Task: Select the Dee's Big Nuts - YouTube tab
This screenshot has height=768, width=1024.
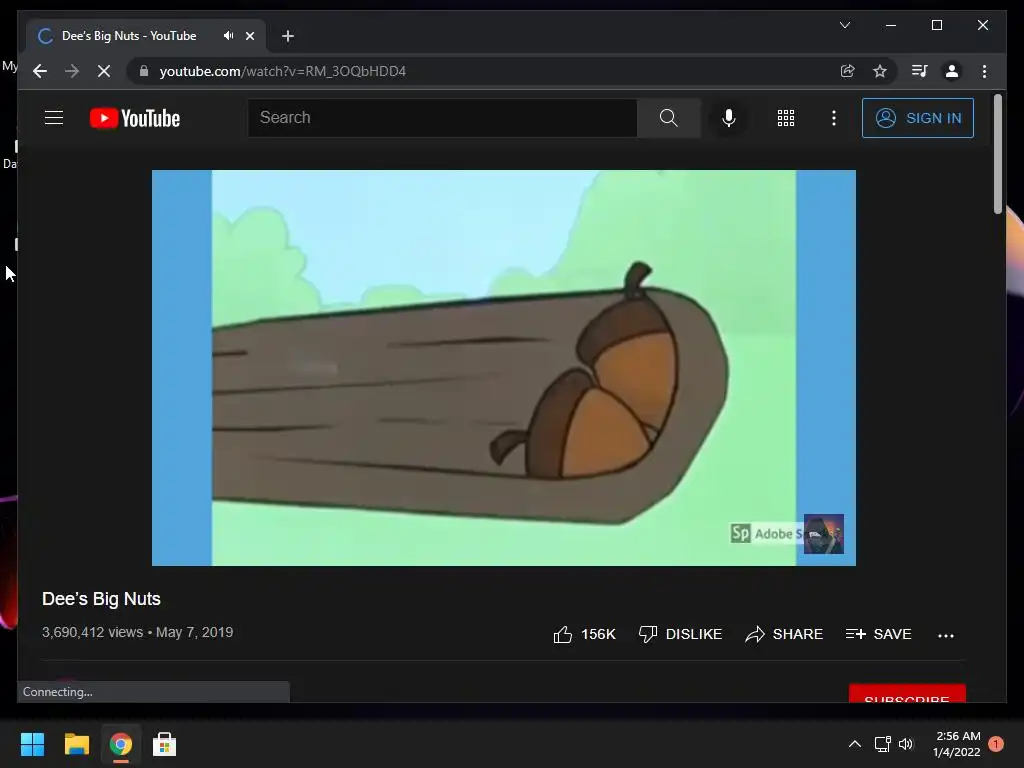Action: [x=146, y=36]
